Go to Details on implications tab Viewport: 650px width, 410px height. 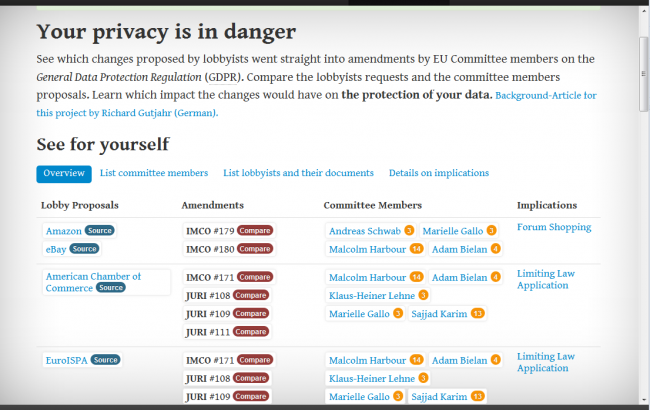(x=439, y=173)
